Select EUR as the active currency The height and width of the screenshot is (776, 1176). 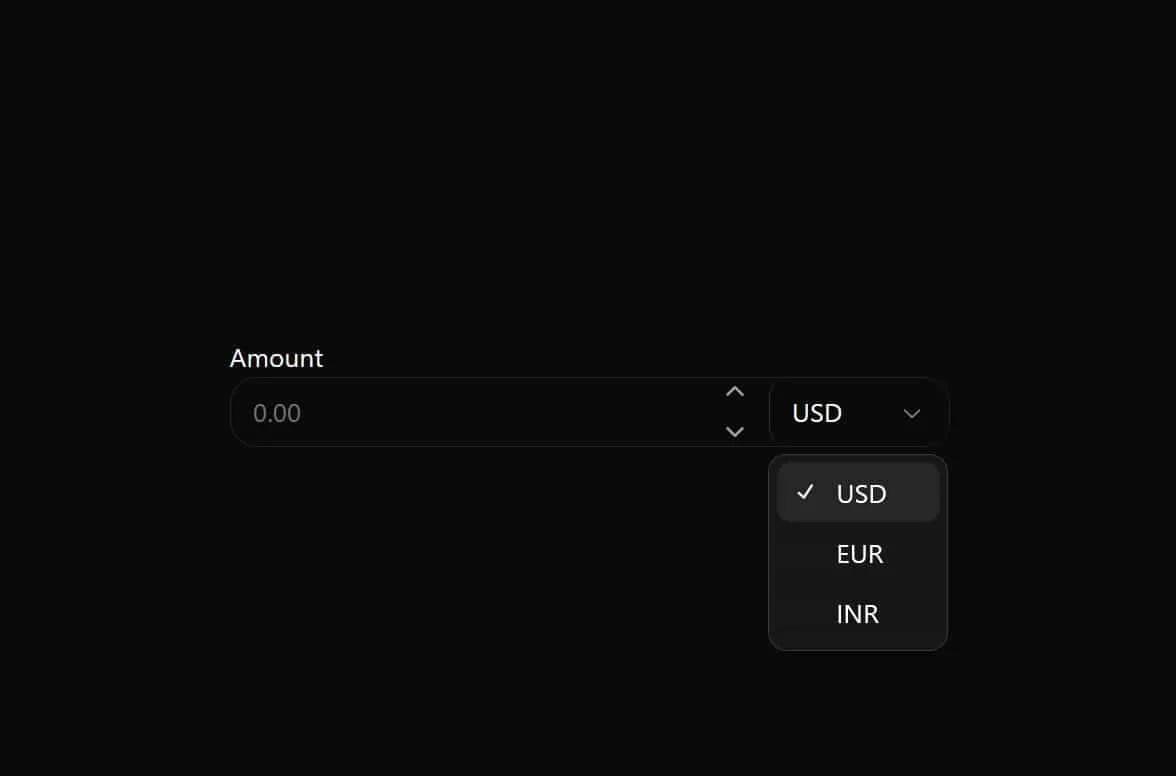pyautogui.click(x=859, y=553)
